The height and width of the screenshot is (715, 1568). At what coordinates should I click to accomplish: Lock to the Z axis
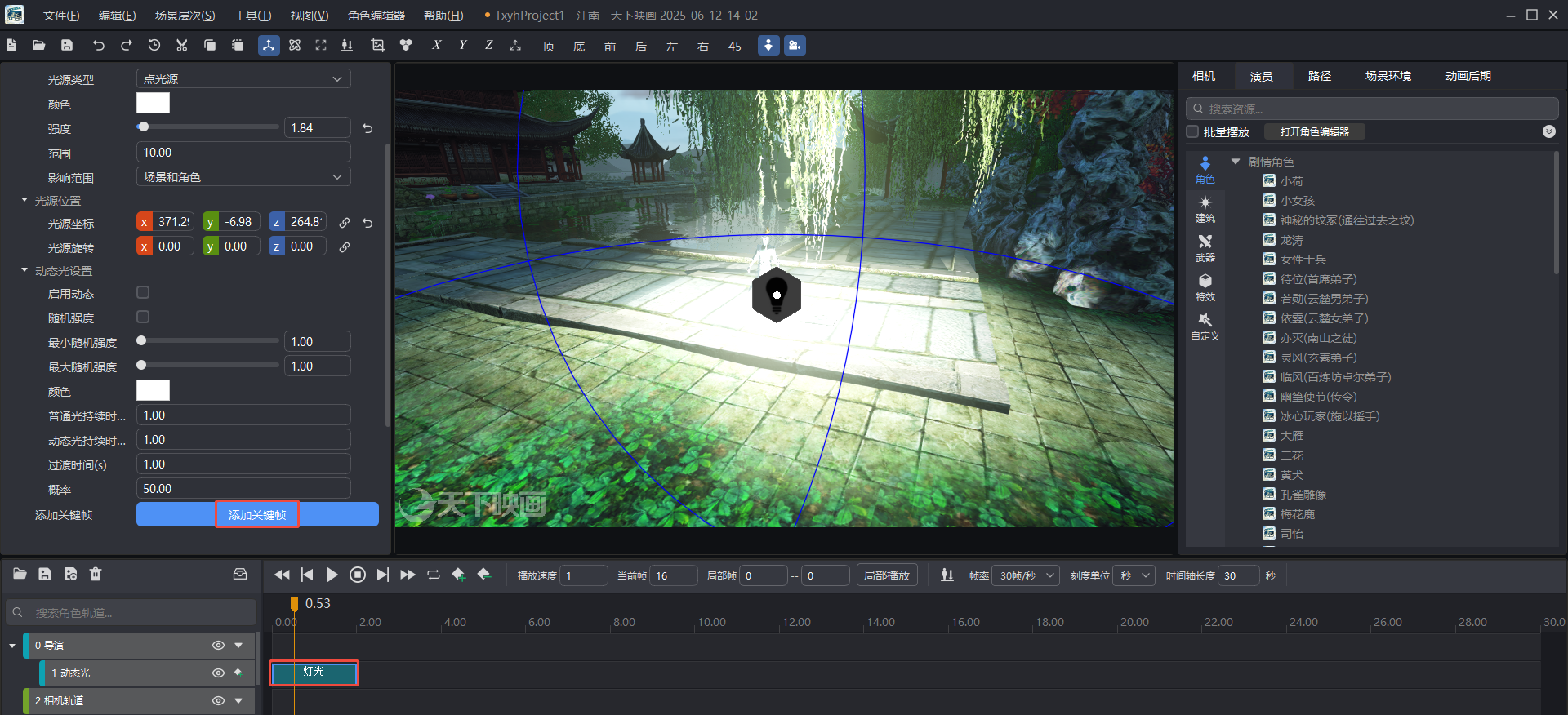488,46
